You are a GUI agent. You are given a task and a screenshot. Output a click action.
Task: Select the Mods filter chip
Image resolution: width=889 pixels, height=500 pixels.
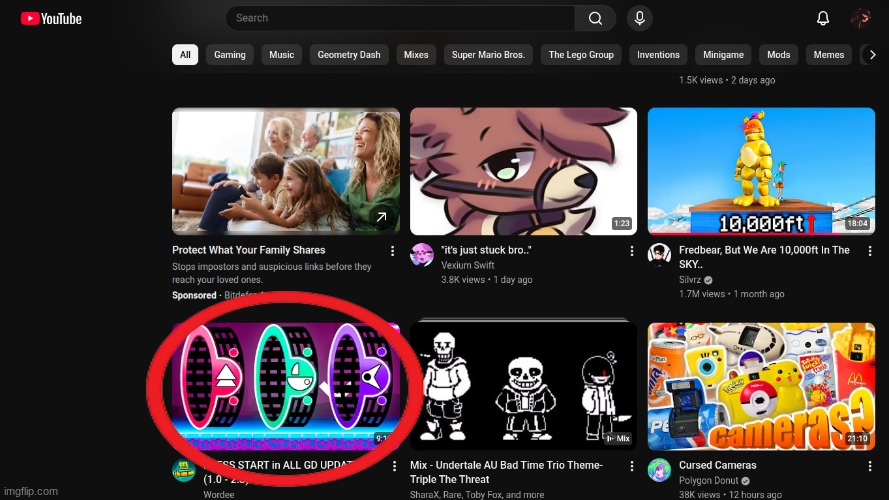pyautogui.click(x=778, y=55)
